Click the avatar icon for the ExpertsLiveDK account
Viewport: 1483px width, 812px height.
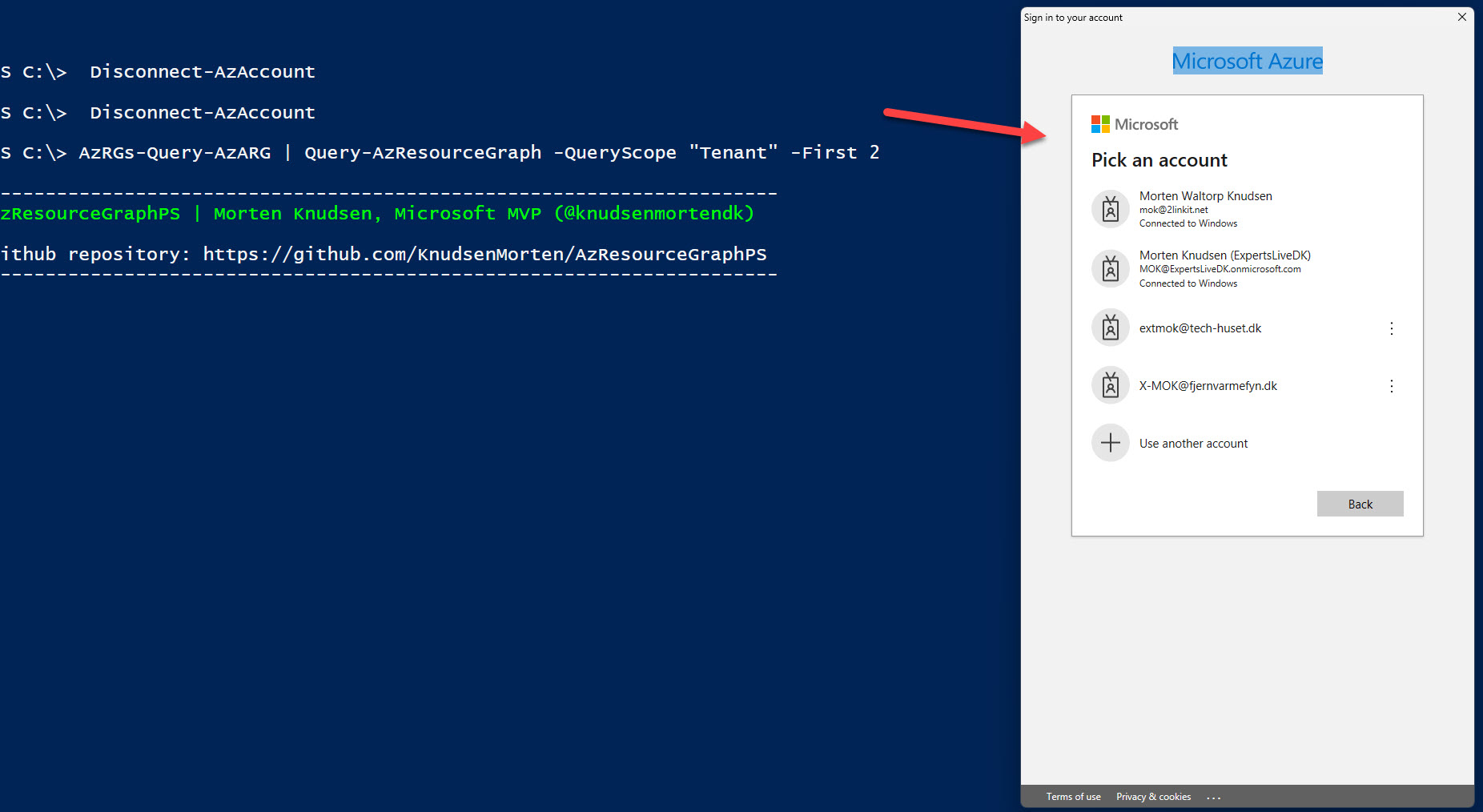[1111, 268]
